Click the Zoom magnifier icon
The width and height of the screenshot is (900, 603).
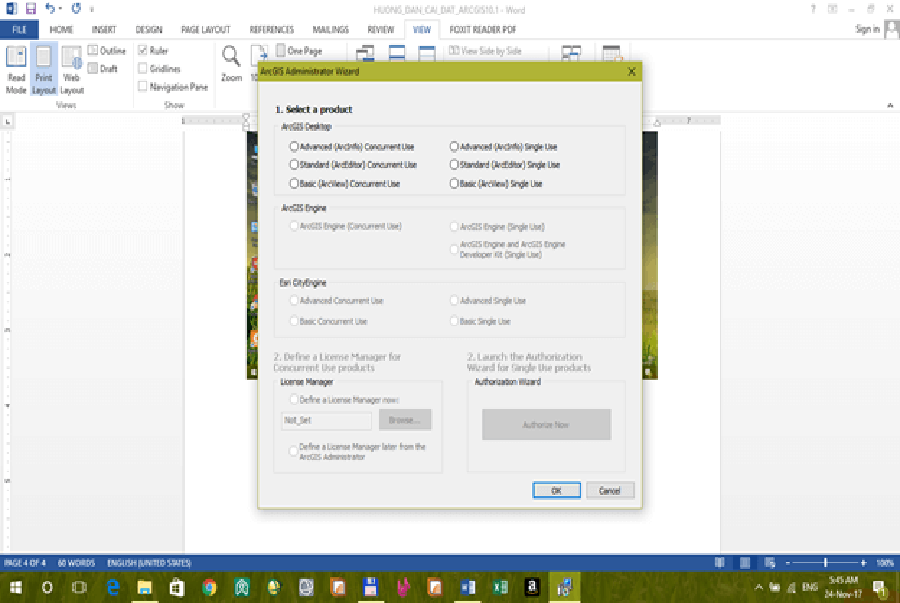click(231, 62)
